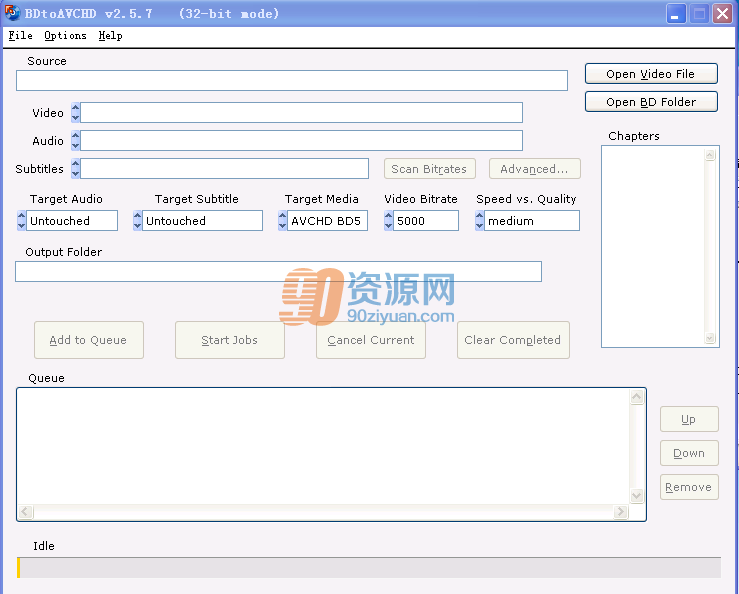Click the Video Bitrate 5000 field
The width and height of the screenshot is (739, 594).
tap(426, 221)
